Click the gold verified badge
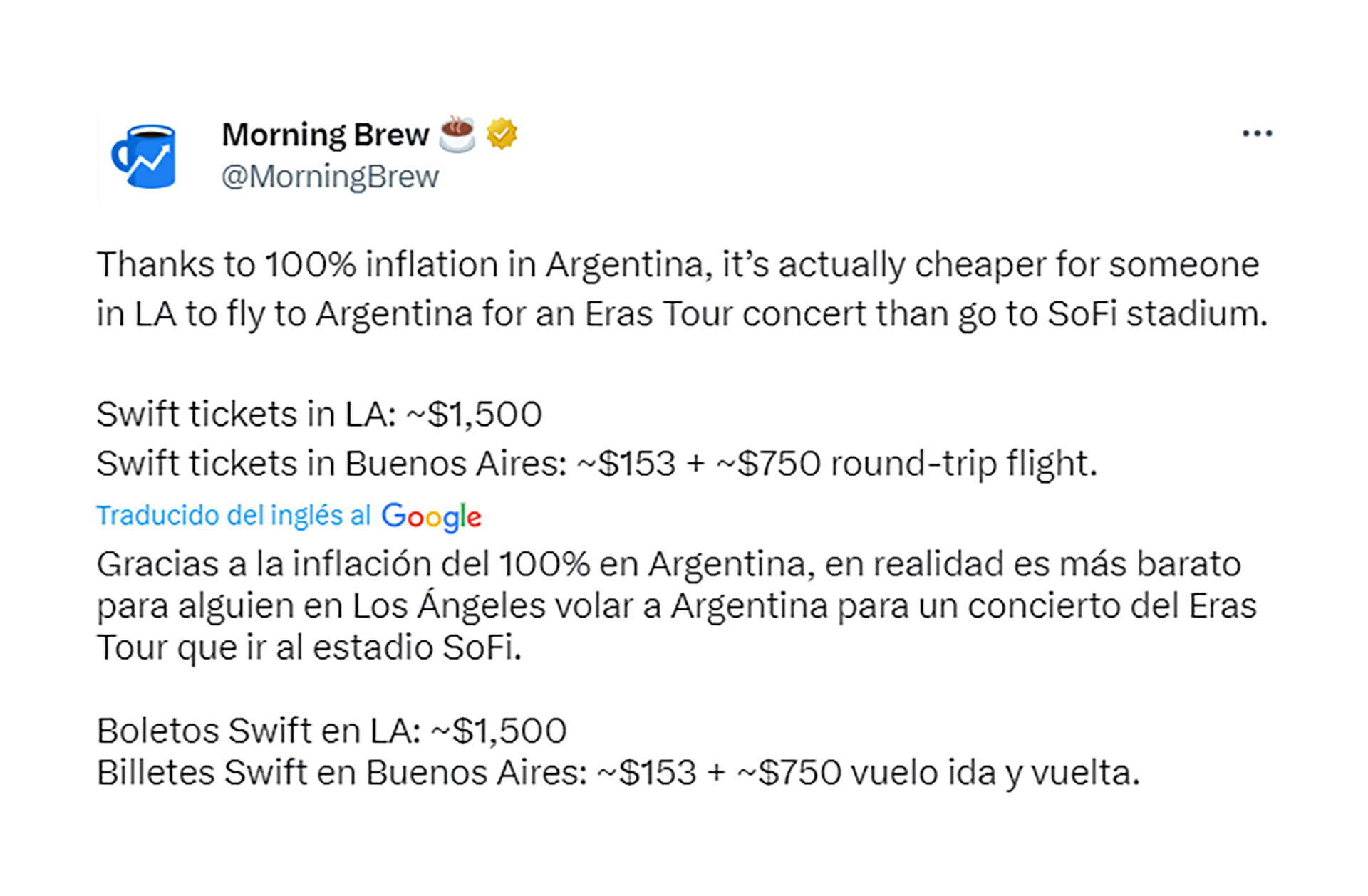Screen dimensions: 1368x896 pyautogui.click(x=502, y=133)
